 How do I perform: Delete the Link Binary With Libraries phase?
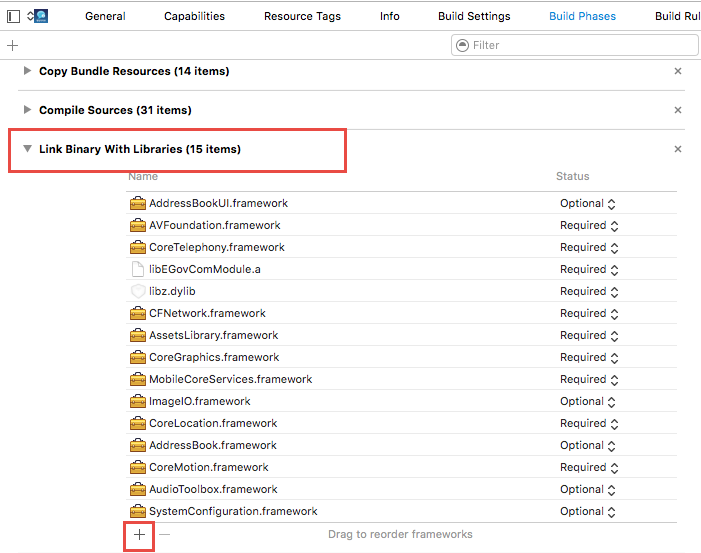677,149
